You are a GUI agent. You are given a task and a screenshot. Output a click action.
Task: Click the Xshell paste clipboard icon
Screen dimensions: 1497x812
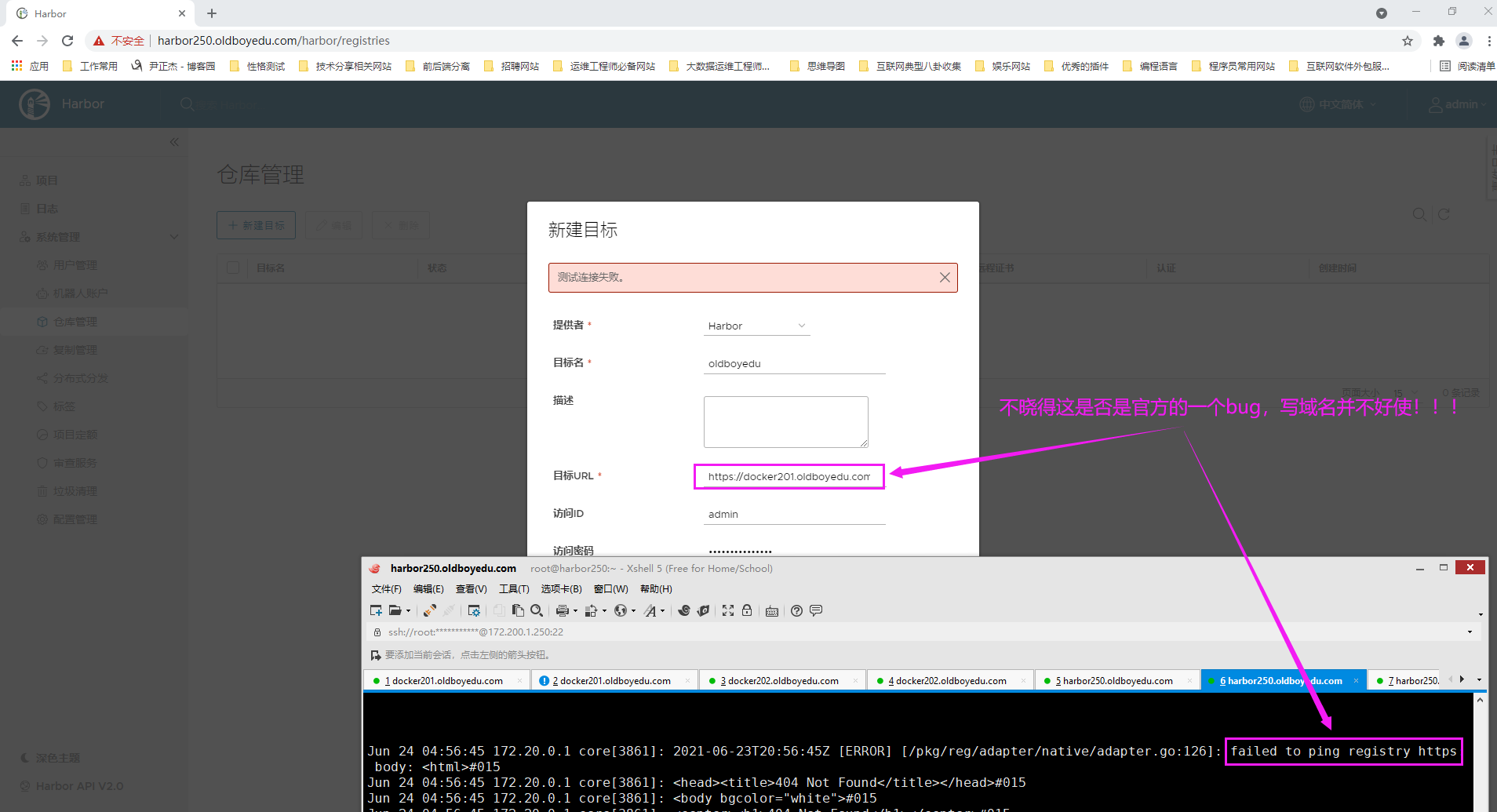point(518,610)
